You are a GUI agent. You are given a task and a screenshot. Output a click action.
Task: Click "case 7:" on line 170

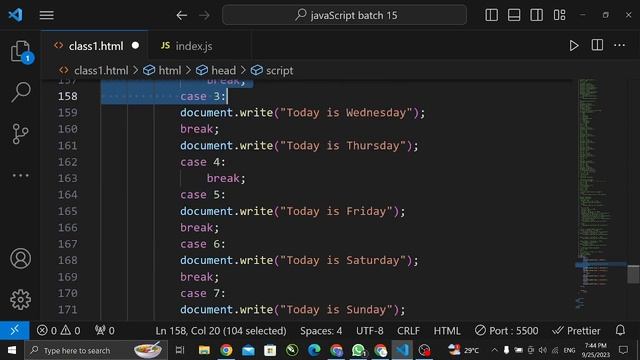tap(203, 293)
